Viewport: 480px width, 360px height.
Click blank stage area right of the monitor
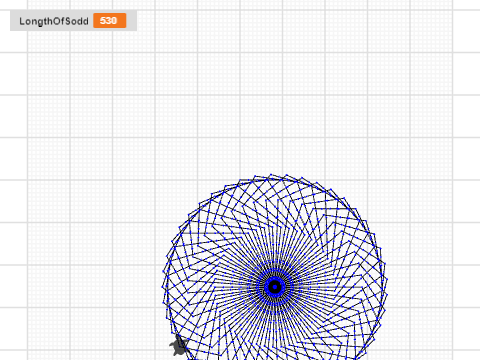267,21
